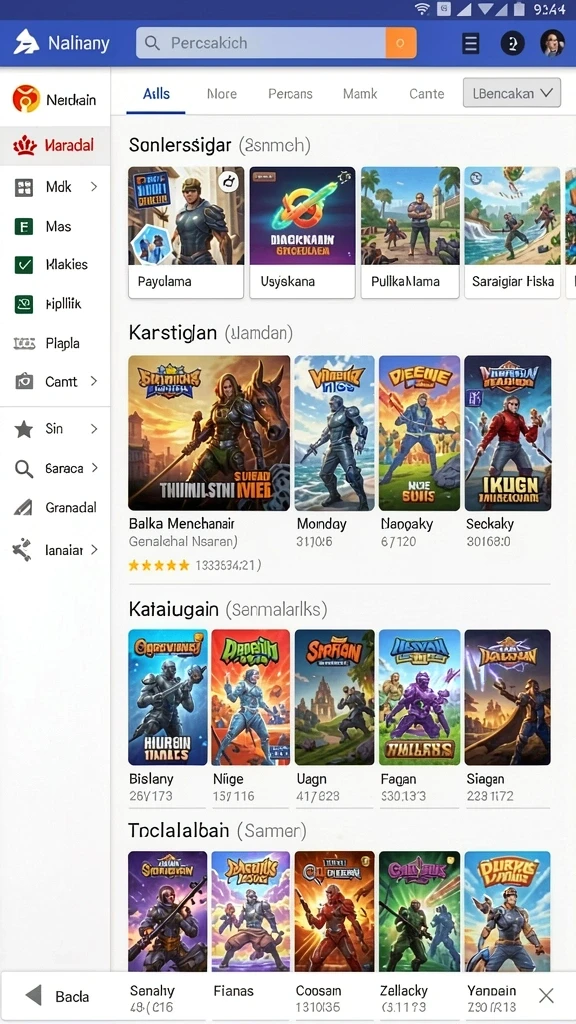This screenshot has height=1024, width=576.
Task: Click the magnifier icon in search bar
Action: [152, 43]
